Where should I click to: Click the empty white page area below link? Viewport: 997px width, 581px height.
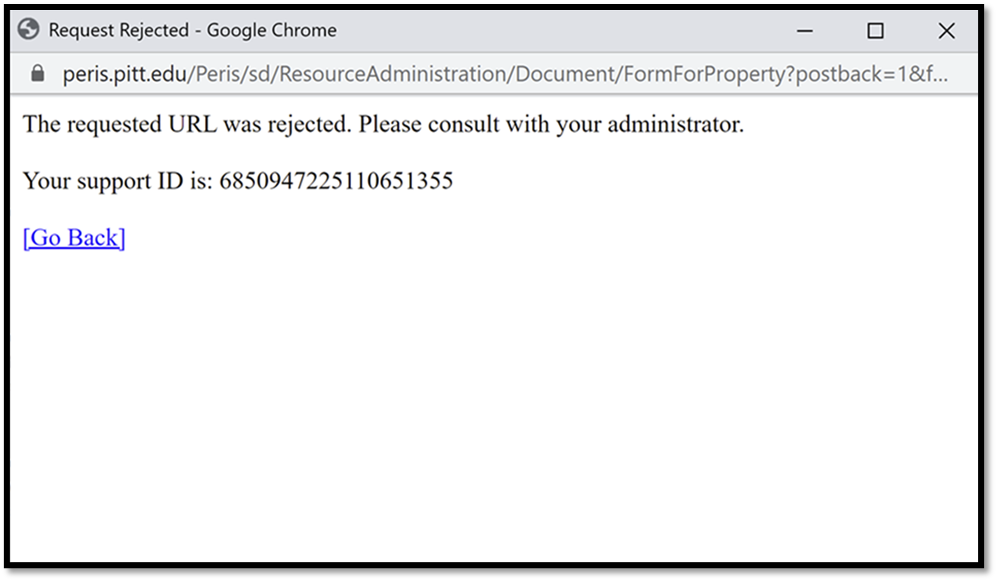coord(494,407)
